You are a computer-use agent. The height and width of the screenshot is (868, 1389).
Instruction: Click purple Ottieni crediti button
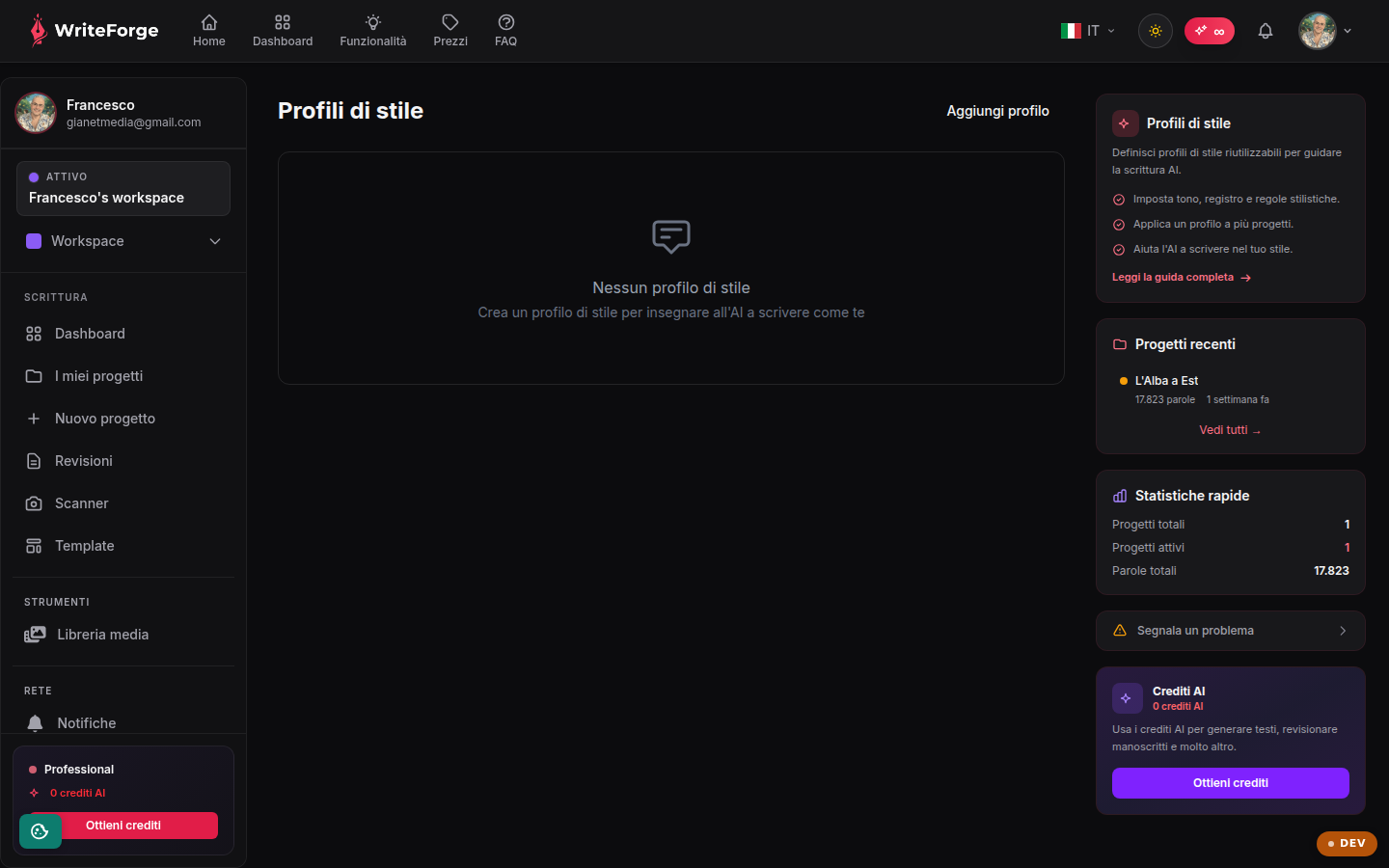pos(1231,783)
